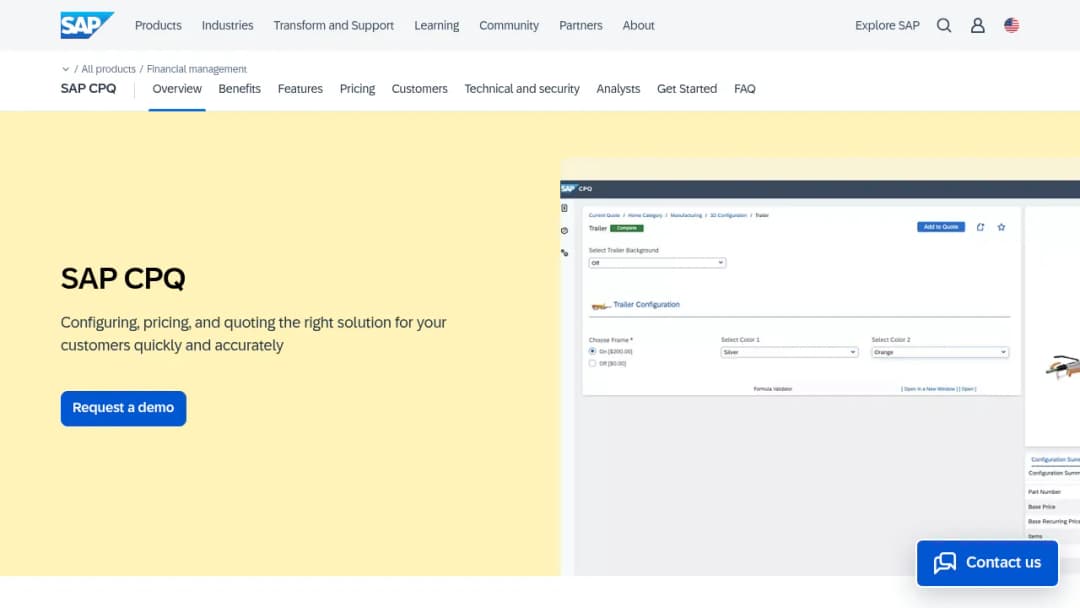Screen dimensions: 1080x608
Task: Click the trailer 3D preview thumbnail
Action: coord(1062,366)
